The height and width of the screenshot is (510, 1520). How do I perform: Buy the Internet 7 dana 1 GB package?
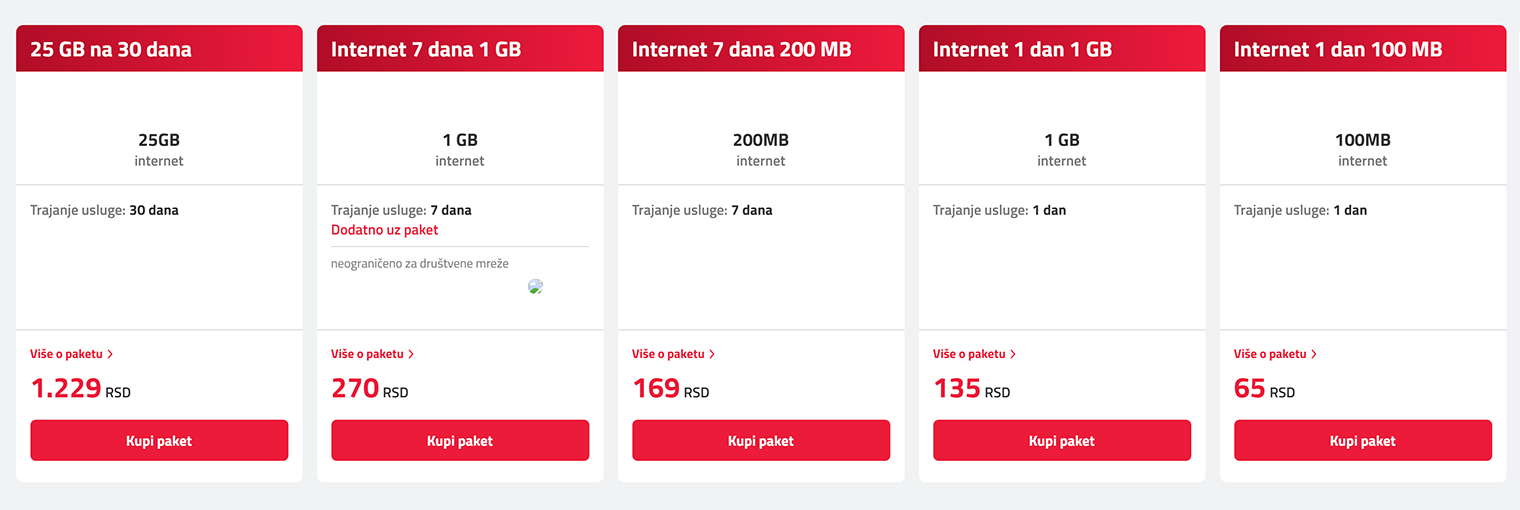460,441
